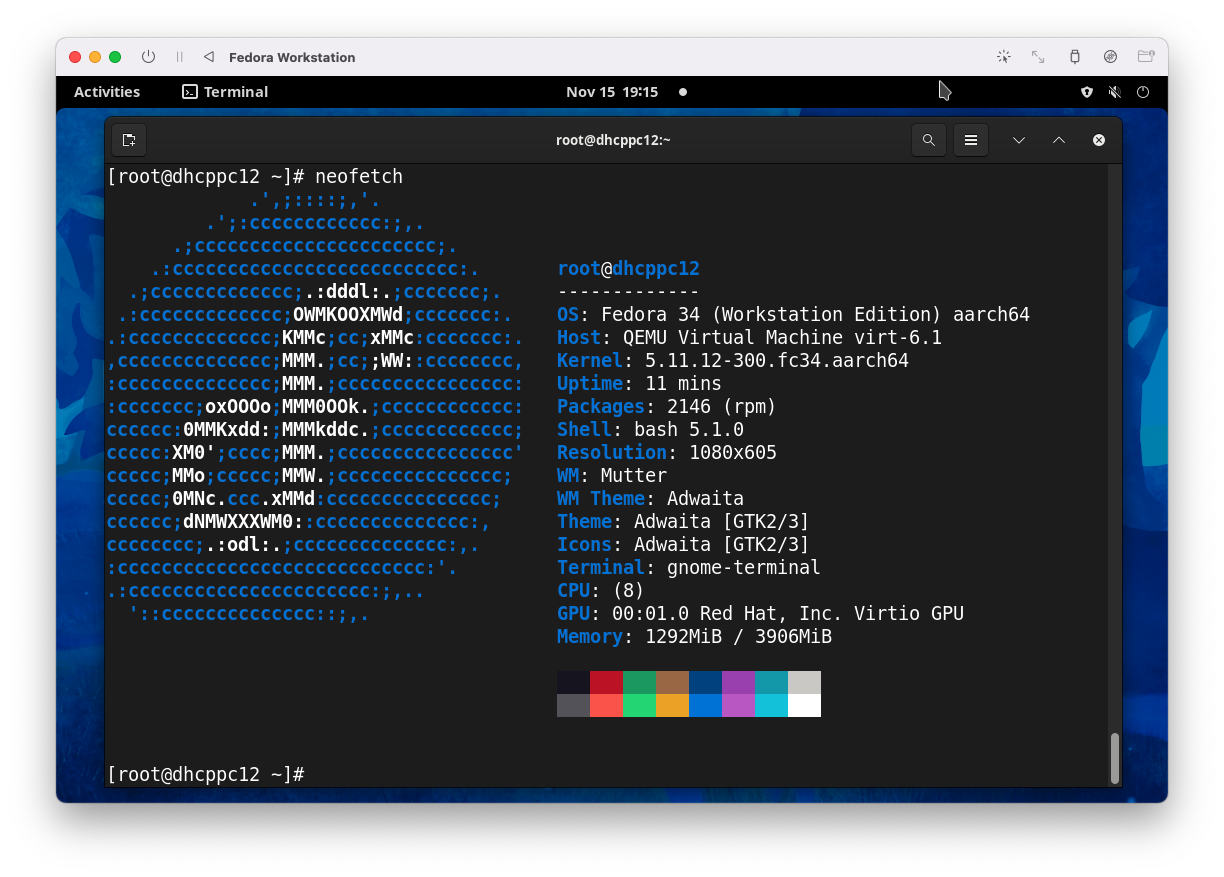The width and height of the screenshot is (1224, 877).
Task: Pause the virtual machine
Action: point(180,57)
